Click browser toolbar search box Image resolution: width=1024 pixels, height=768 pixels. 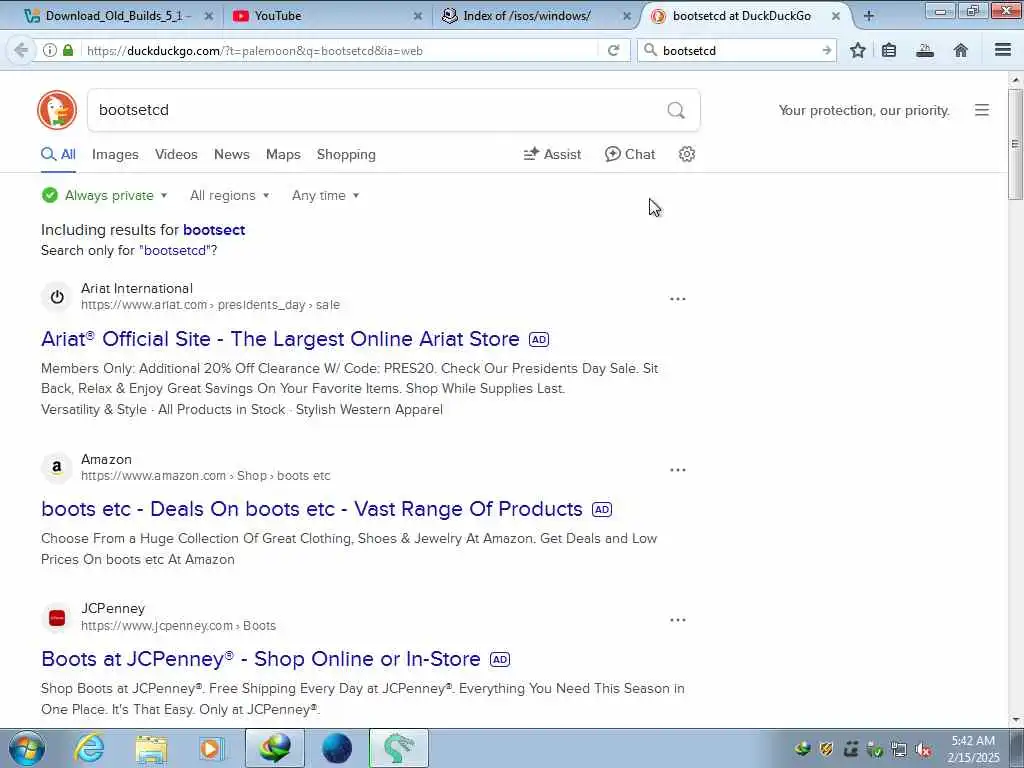point(738,50)
